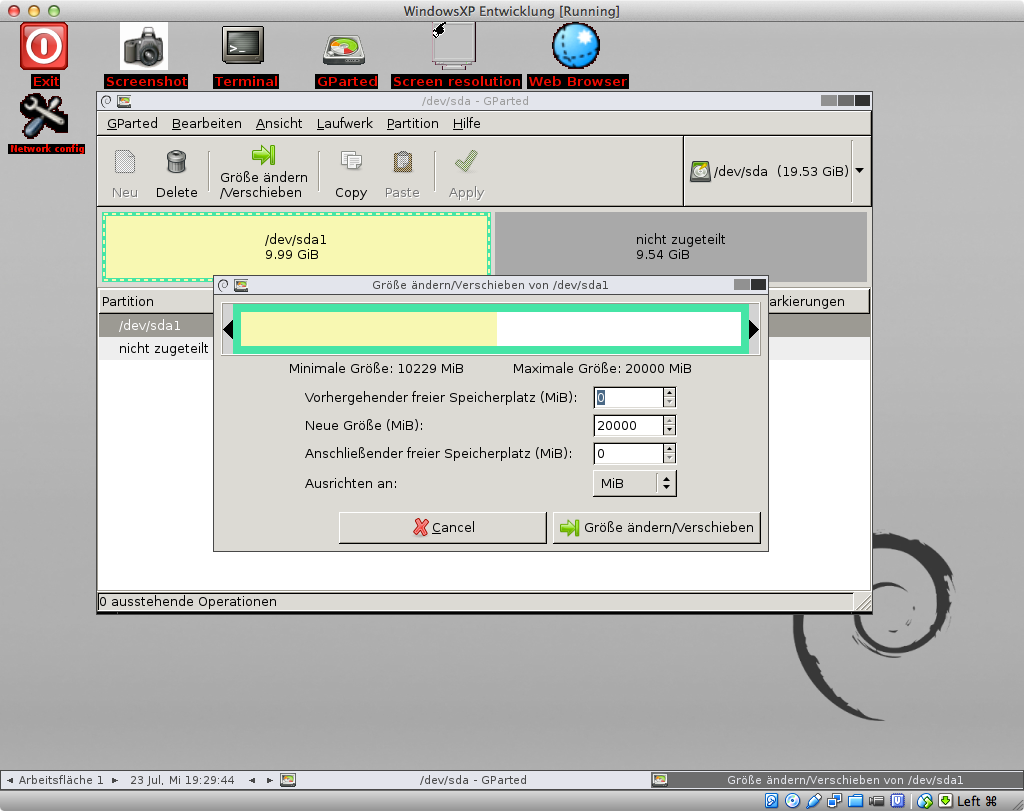Viewport: 1024px width, 811px height.
Task: Click the greyed Neu partition toolbar icon
Action: 125,162
